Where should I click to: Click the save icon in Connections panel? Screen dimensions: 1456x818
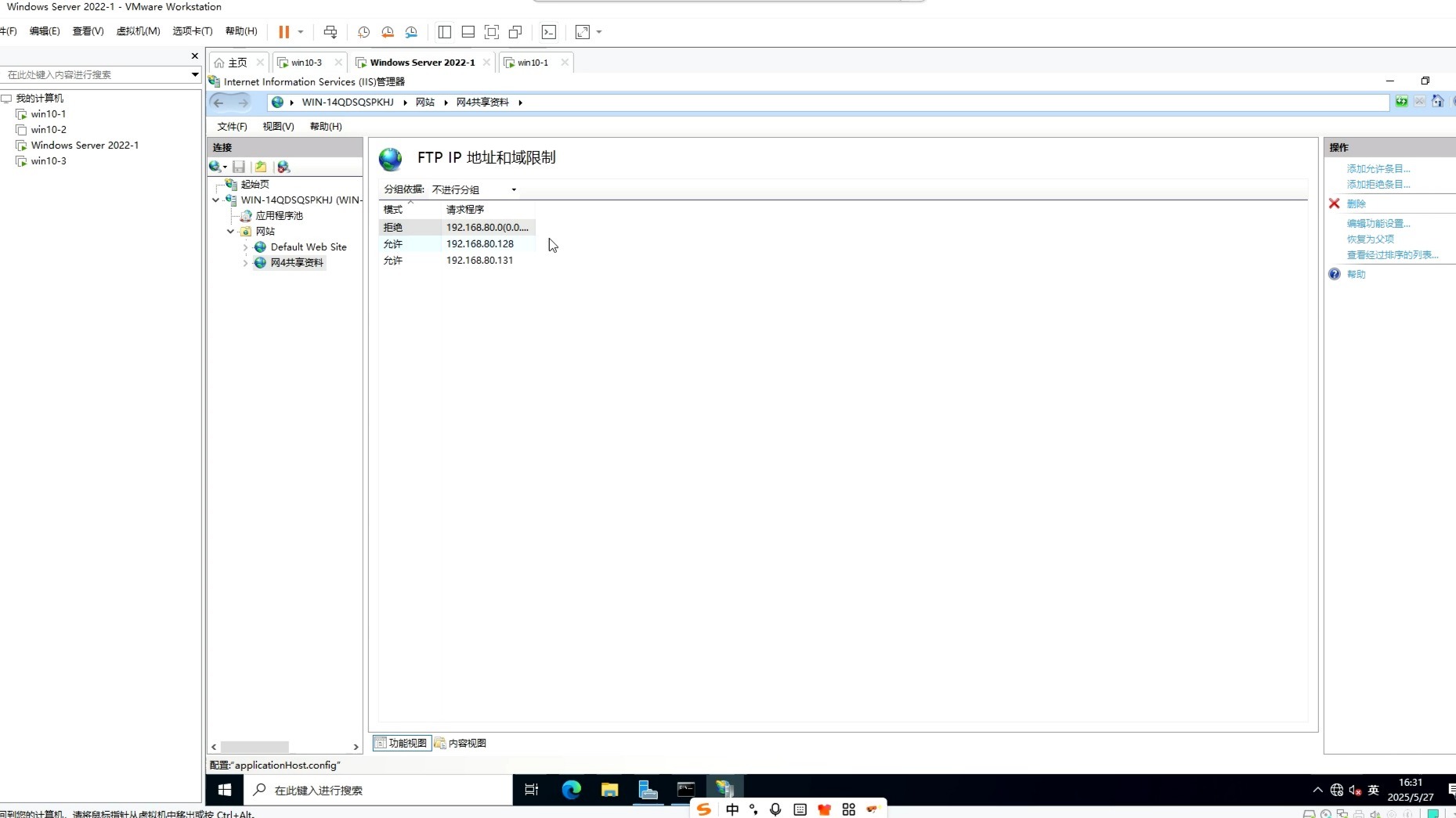[239, 167]
